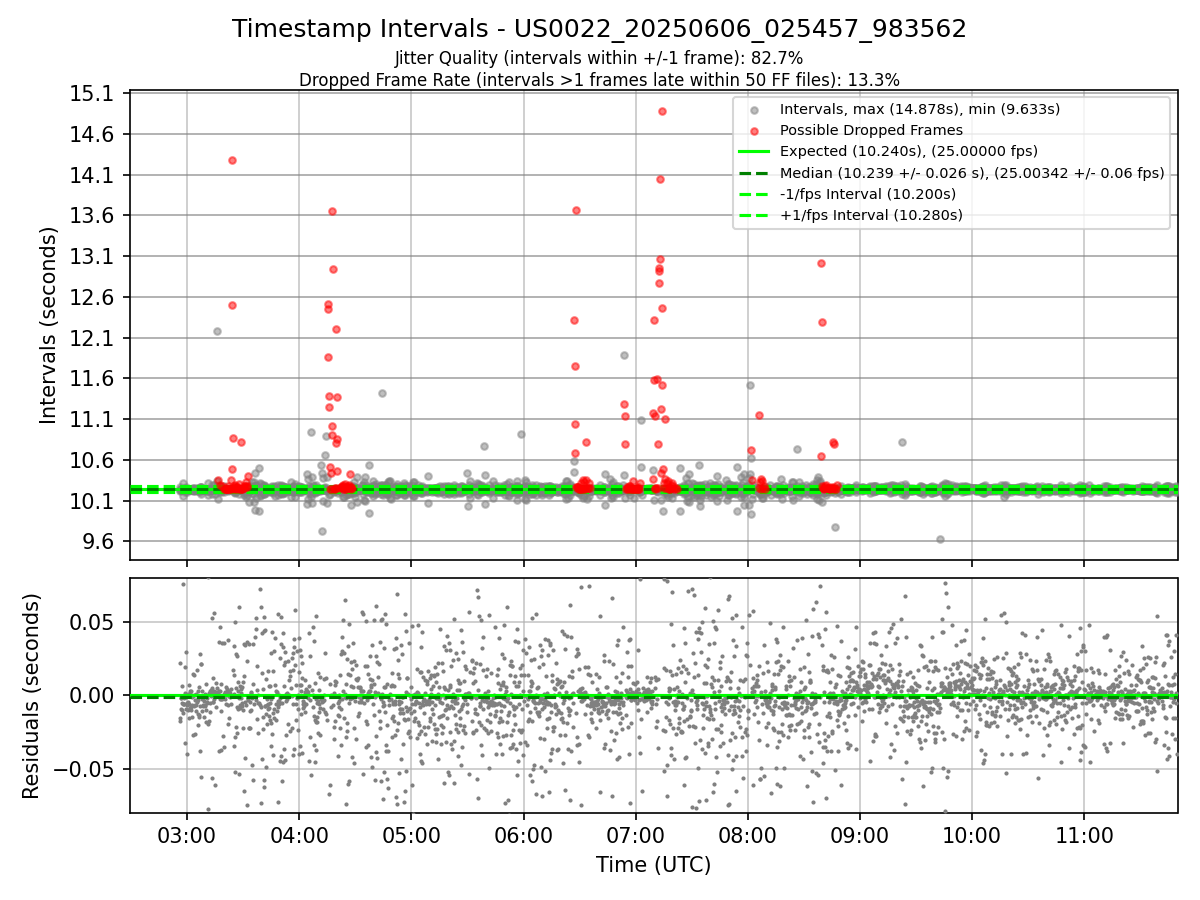Click the x-axis tick label '11:00'
Image resolution: width=1200 pixels, height=900 pixels.
[x=1084, y=834]
